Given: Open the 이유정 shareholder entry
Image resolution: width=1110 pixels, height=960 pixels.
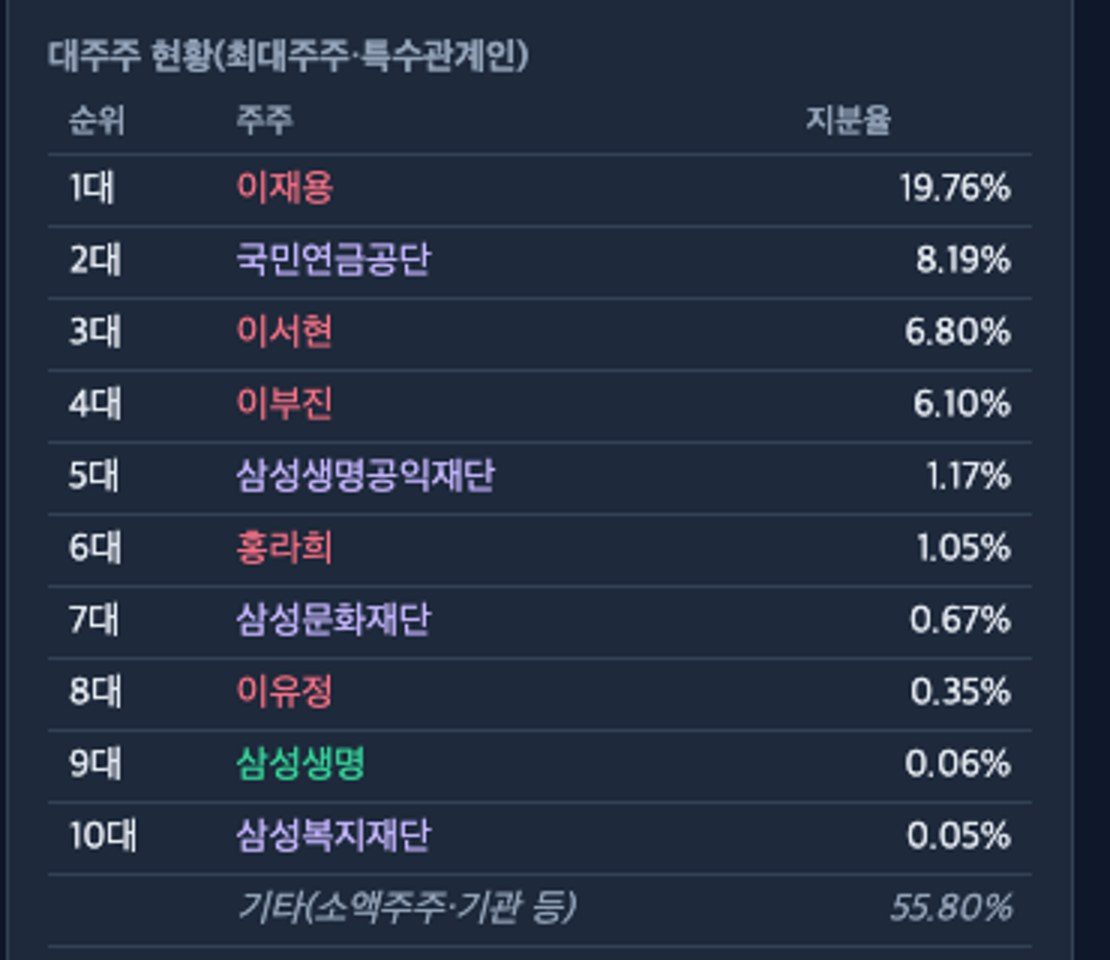Looking at the screenshot, I should point(285,692).
